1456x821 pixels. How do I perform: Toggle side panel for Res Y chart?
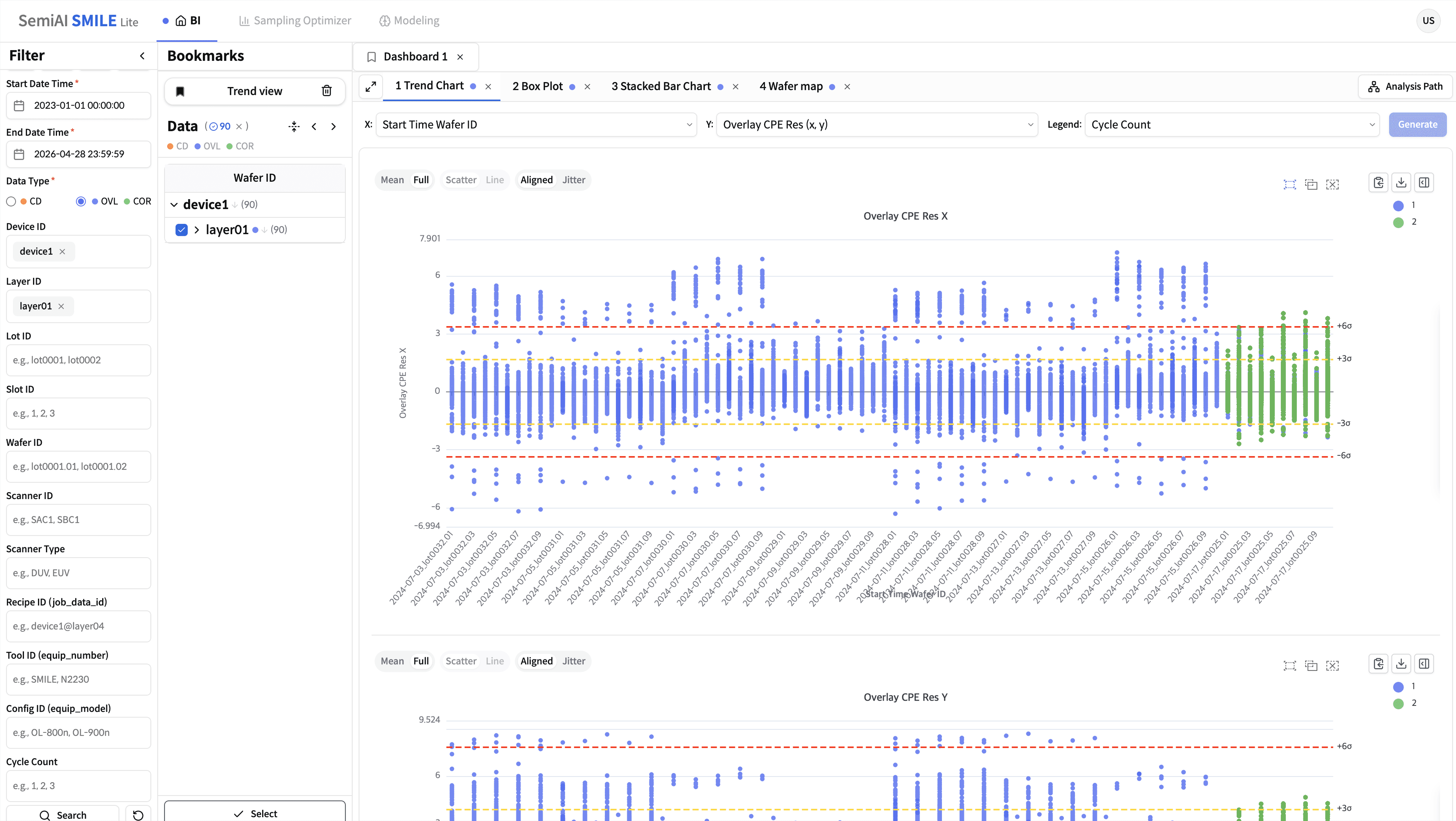tap(1424, 664)
